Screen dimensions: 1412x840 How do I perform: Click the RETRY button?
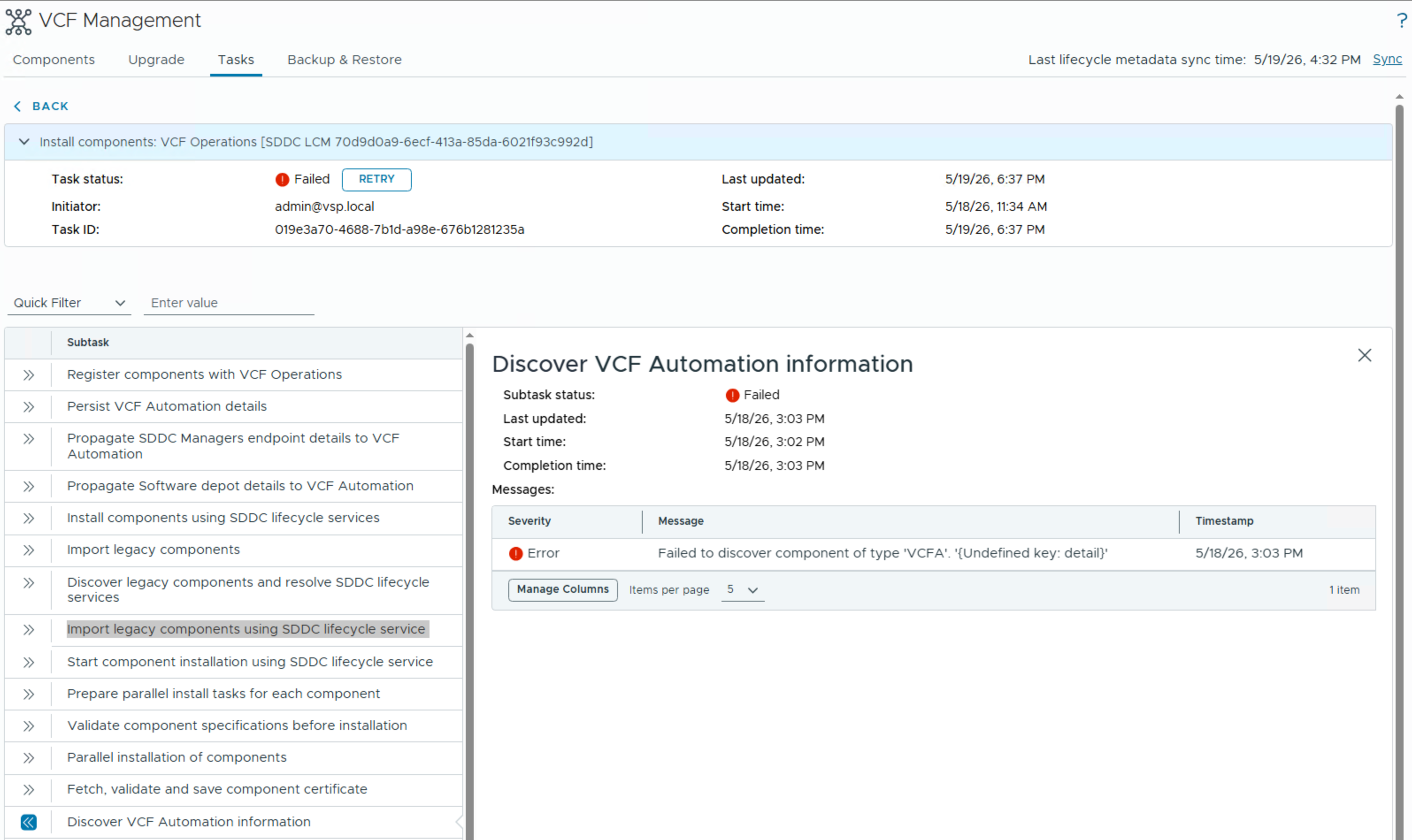coord(376,179)
